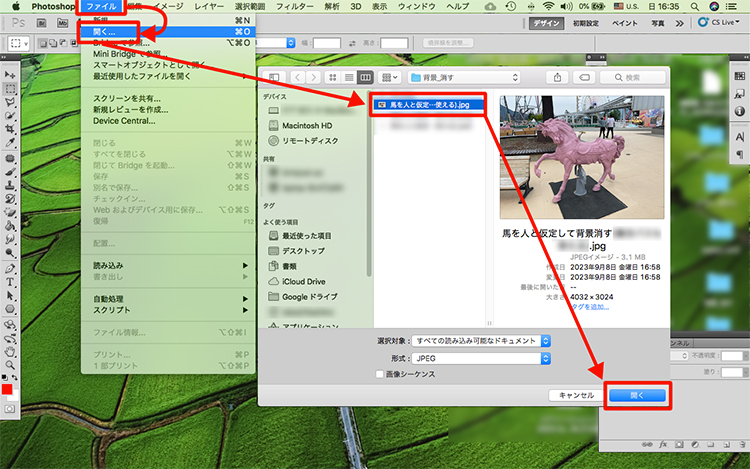Select the Brush tool
Screen dimensions: 750x469
point(10,172)
